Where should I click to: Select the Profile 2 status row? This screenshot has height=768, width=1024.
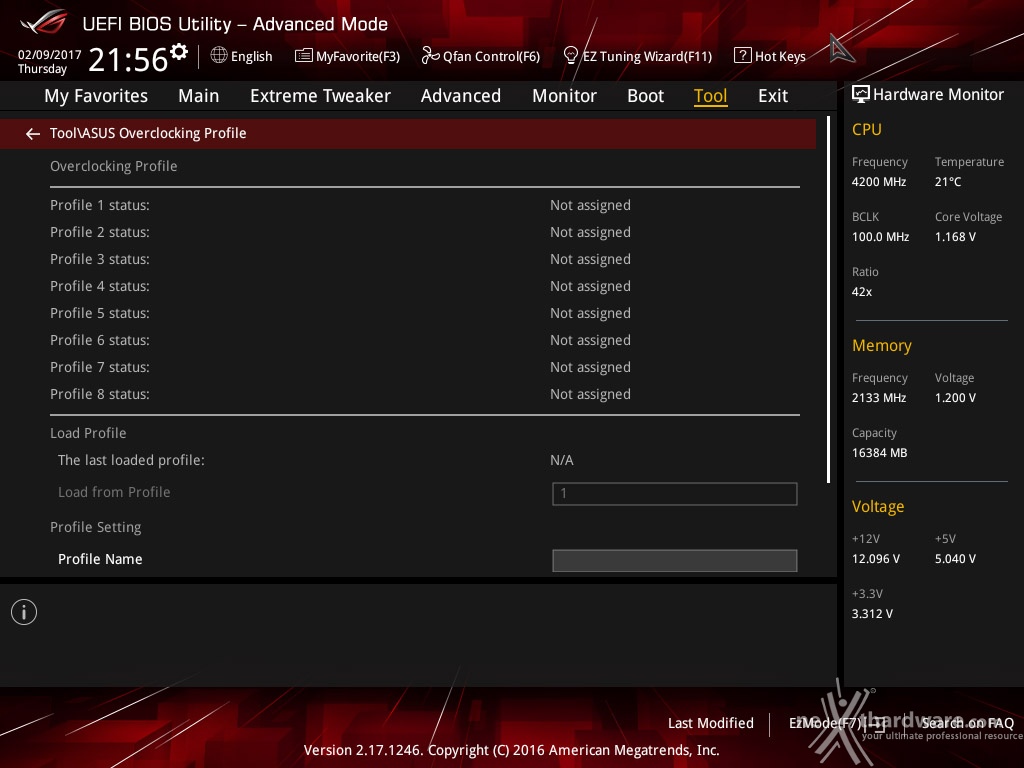tap(424, 232)
